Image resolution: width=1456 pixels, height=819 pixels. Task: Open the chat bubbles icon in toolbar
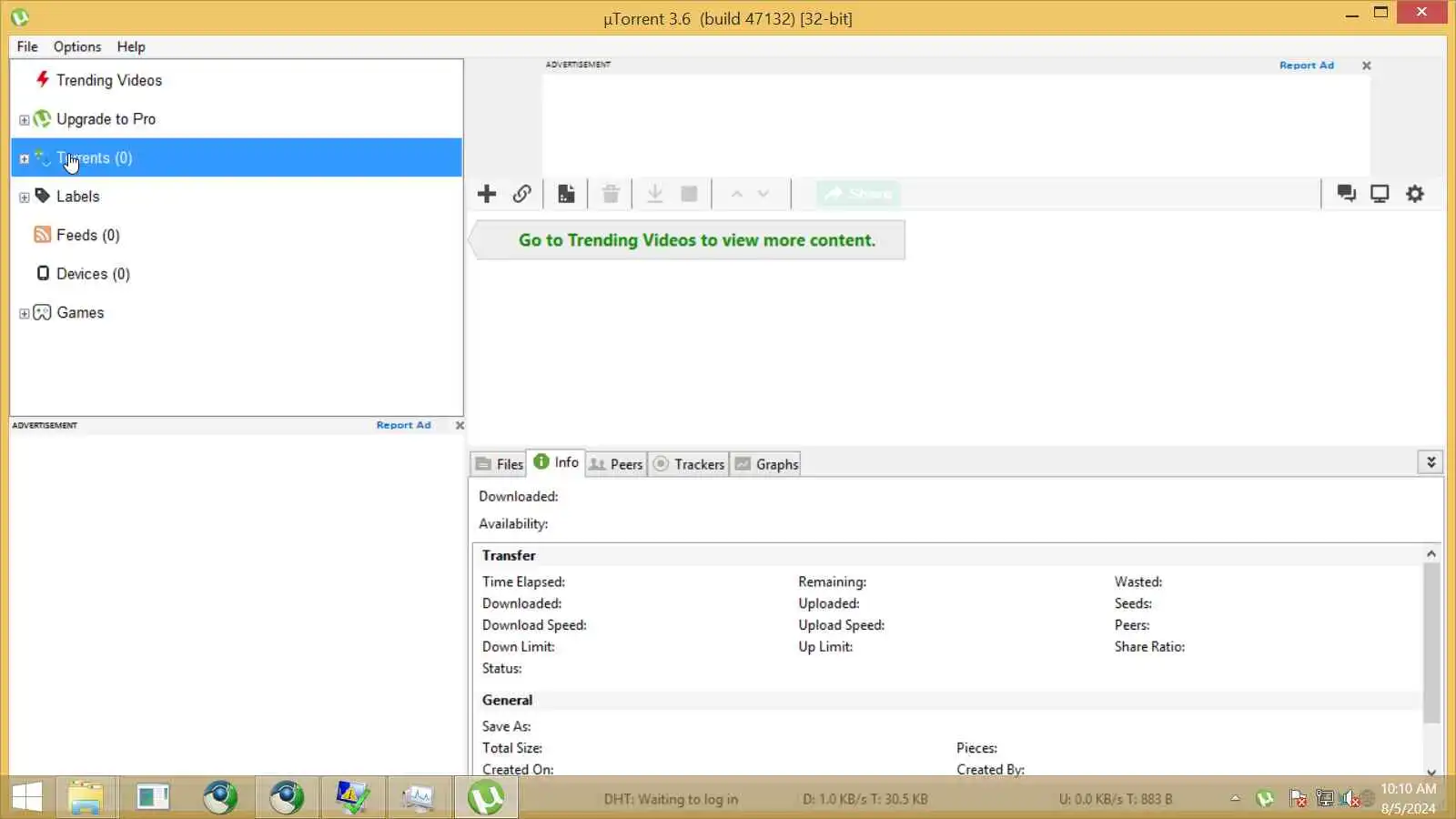tap(1346, 194)
